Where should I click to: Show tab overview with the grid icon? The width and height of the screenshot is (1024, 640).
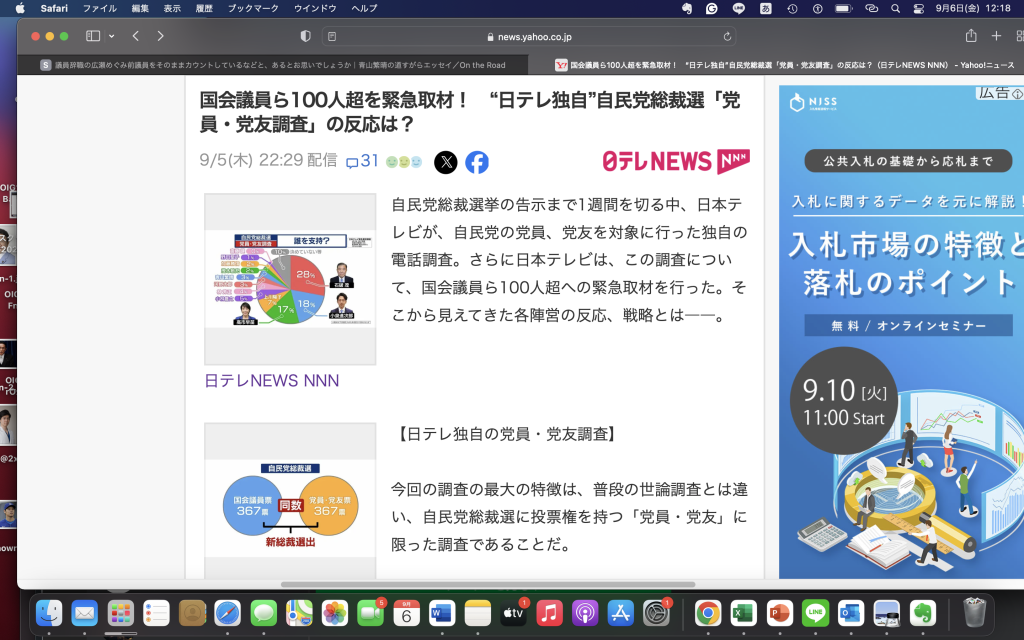[1019, 35]
